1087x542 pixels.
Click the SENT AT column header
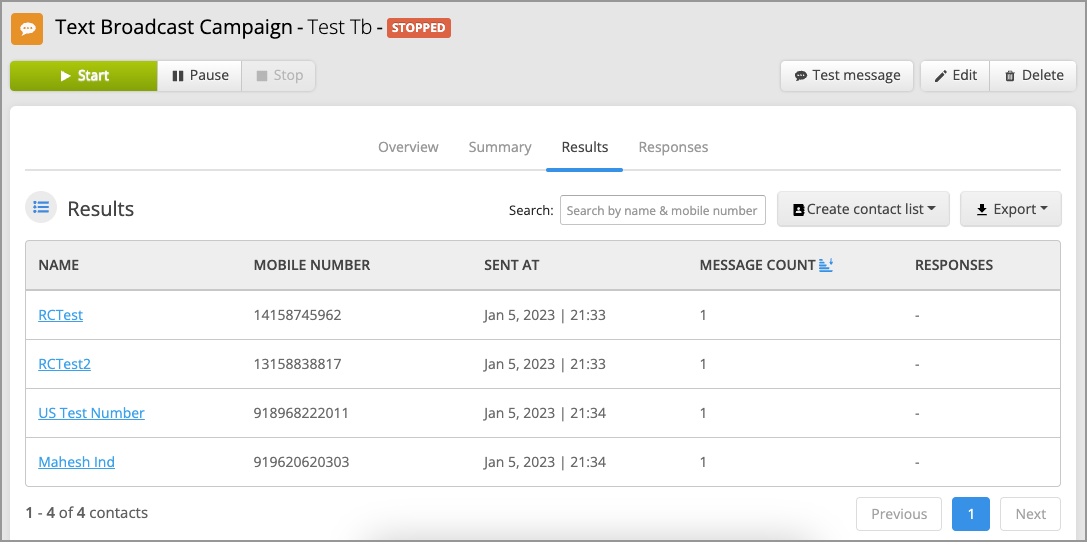[x=512, y=265]
